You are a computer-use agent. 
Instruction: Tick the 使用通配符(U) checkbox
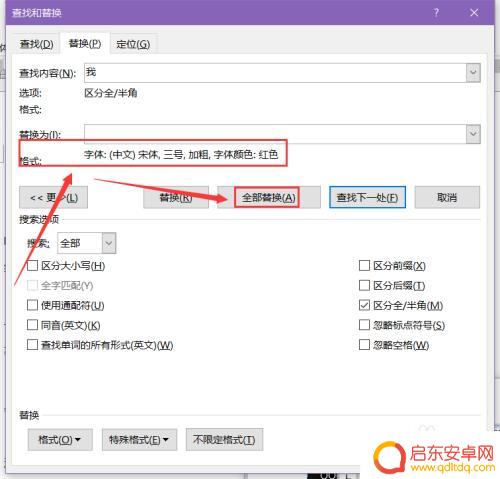32,305
